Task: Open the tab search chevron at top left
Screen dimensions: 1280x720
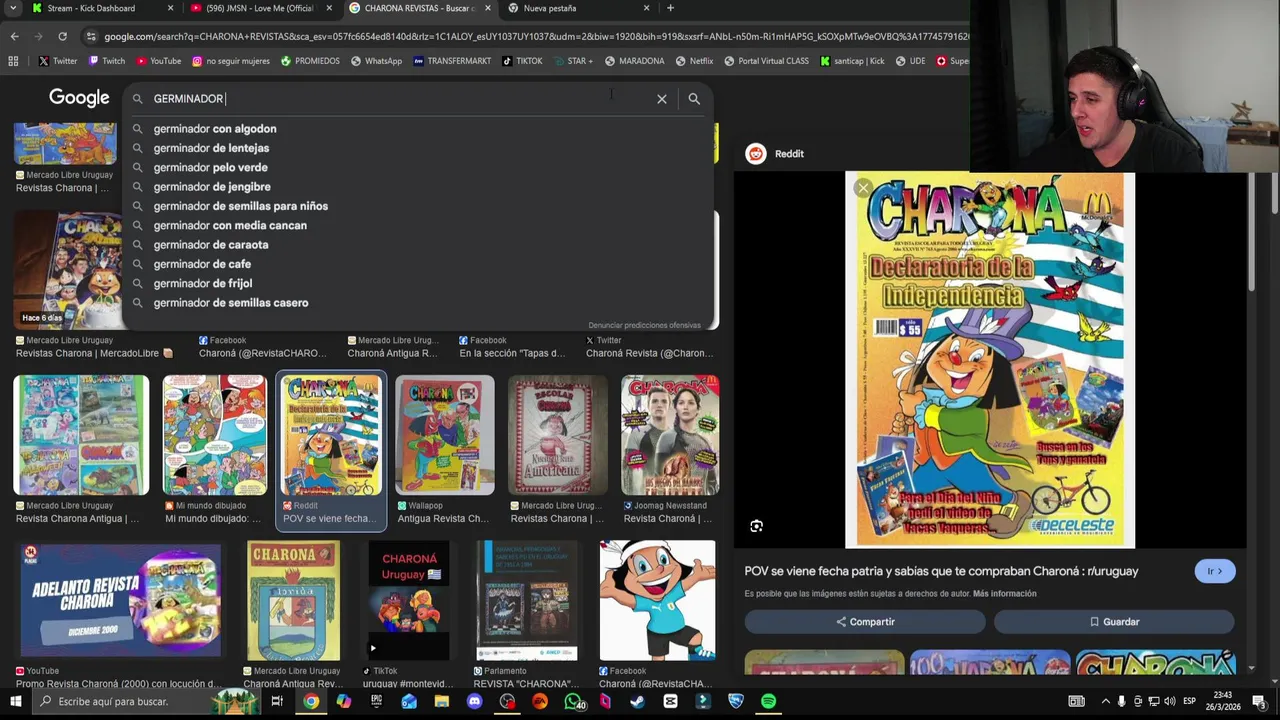Action: point(13,8)
